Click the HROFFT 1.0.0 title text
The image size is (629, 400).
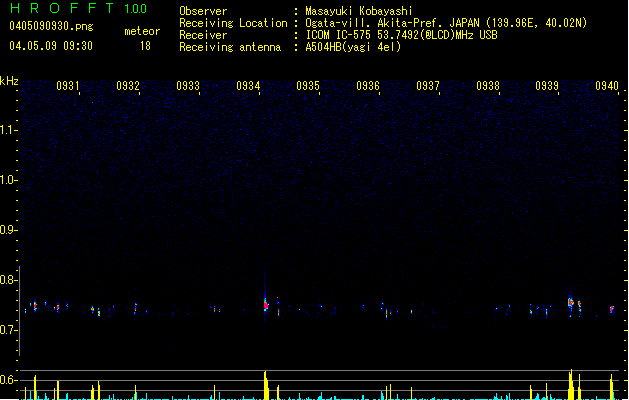(79, 8)
